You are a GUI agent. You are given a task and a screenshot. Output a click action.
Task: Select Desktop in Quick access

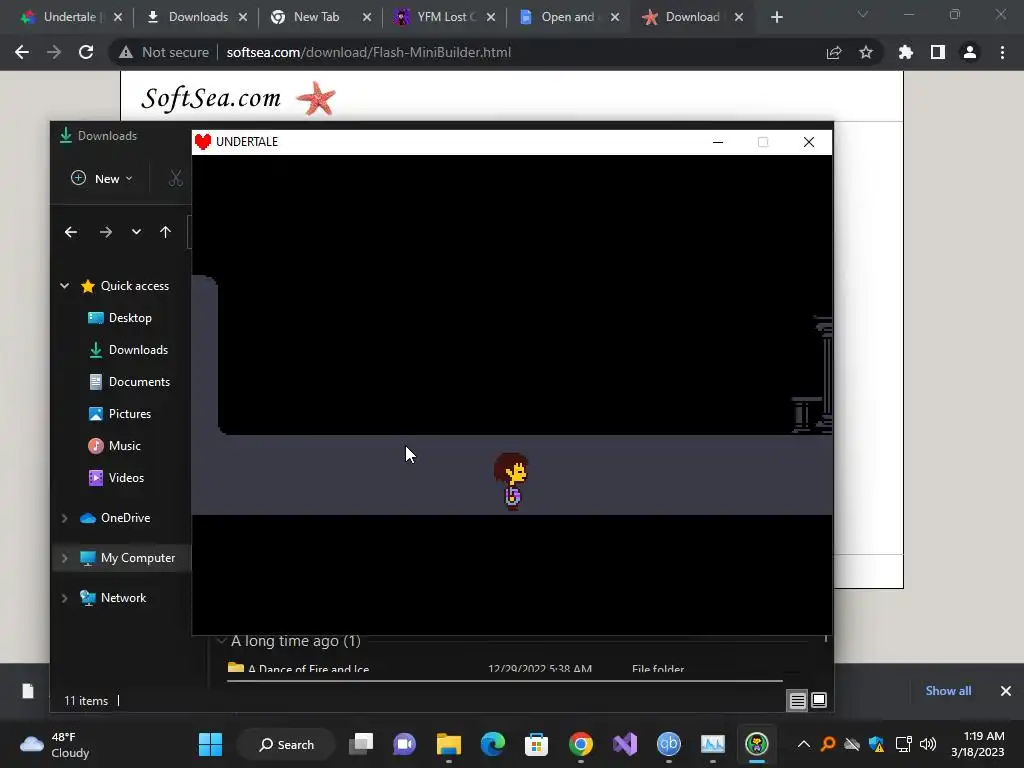coord(130,318)
